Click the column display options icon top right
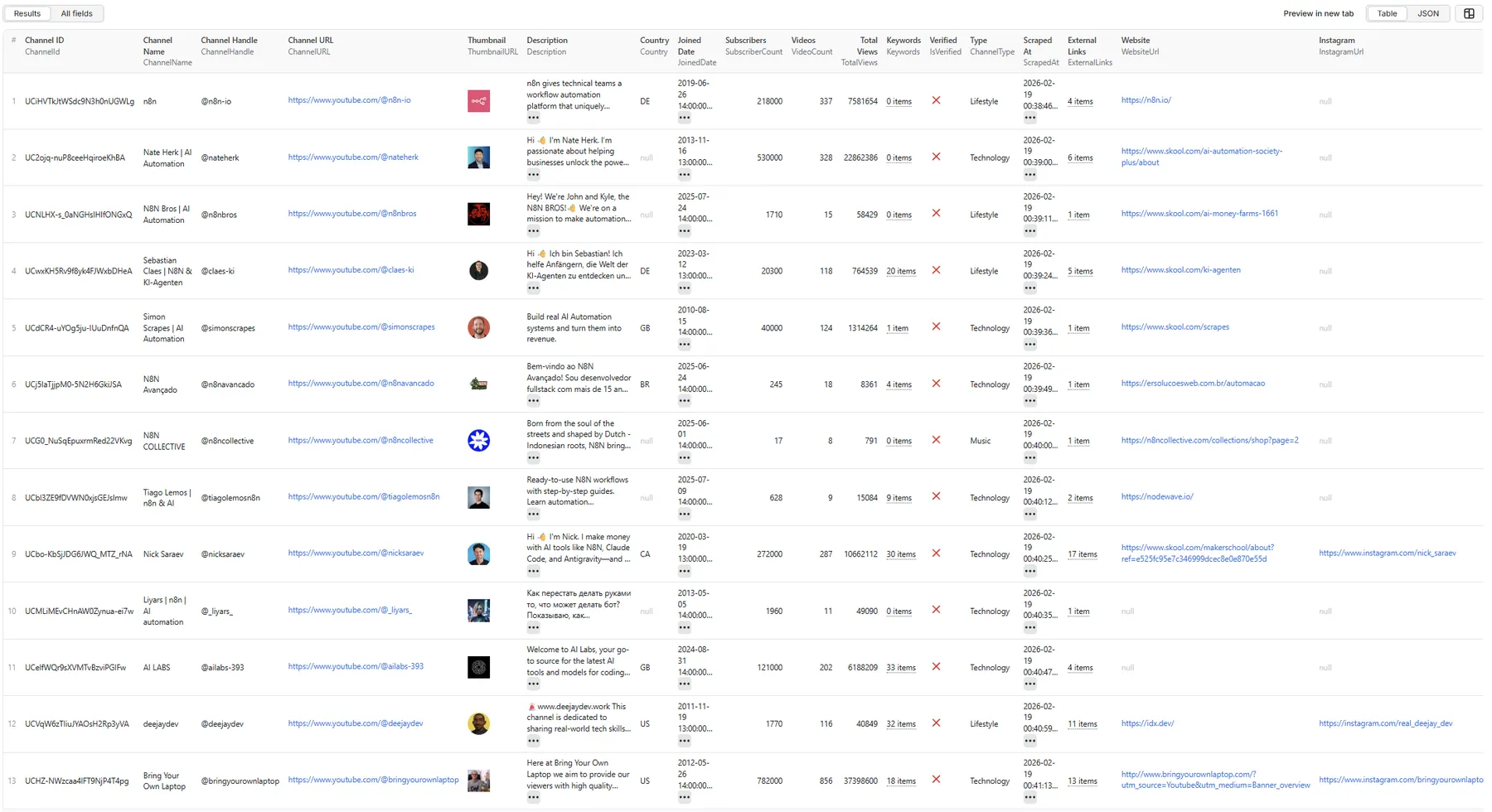Viewport: 1492px width, 812px height. (x=1467, y=13)
